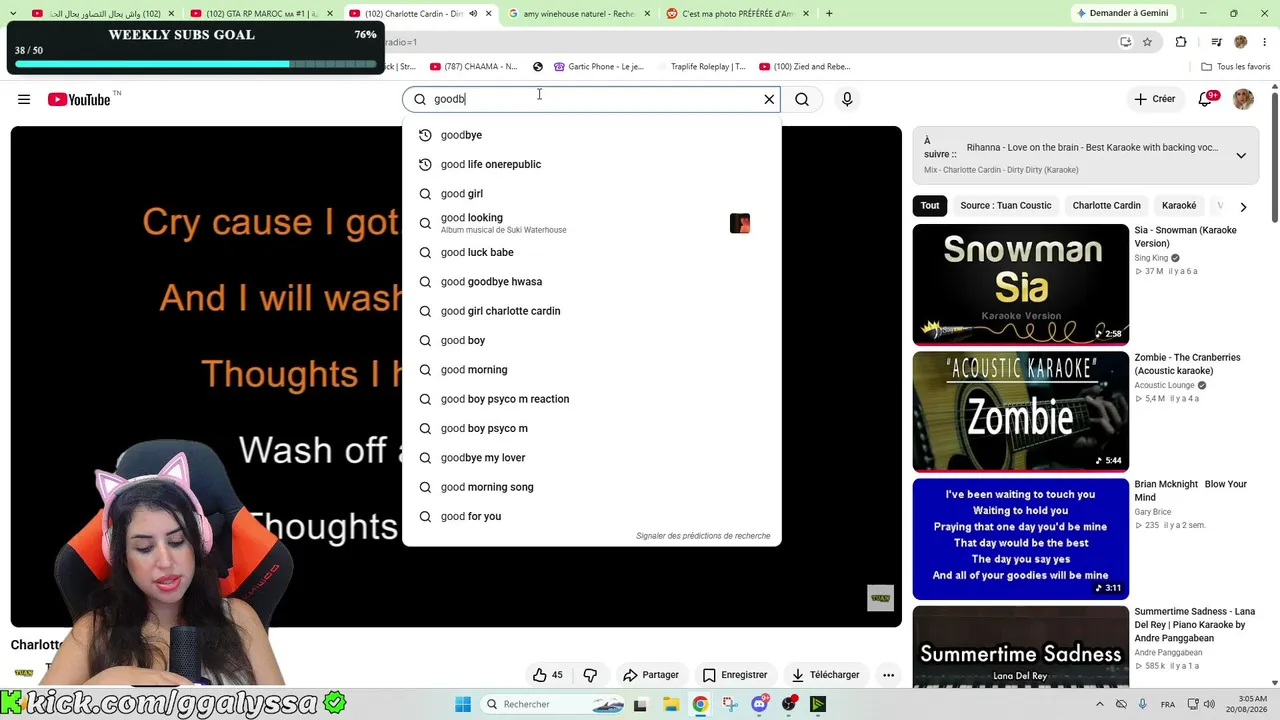The image size is (1280, 720).
Task: Share the video via Partager
Action: tap(651, 675)
